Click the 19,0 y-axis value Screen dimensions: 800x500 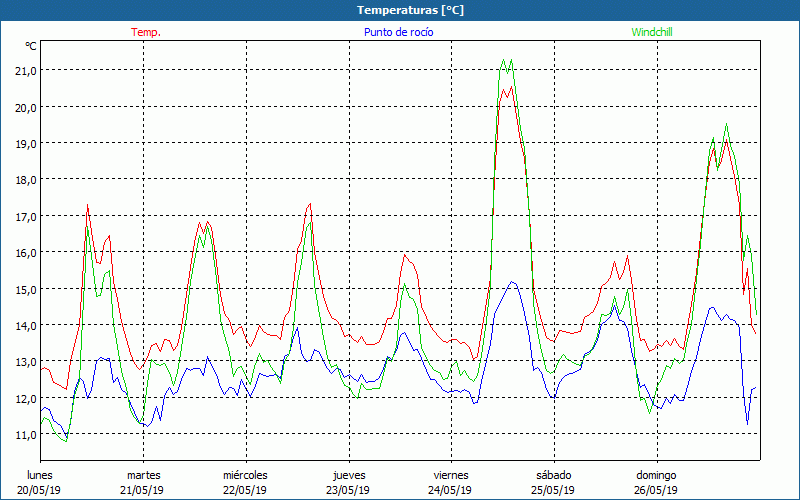[26, 144]
